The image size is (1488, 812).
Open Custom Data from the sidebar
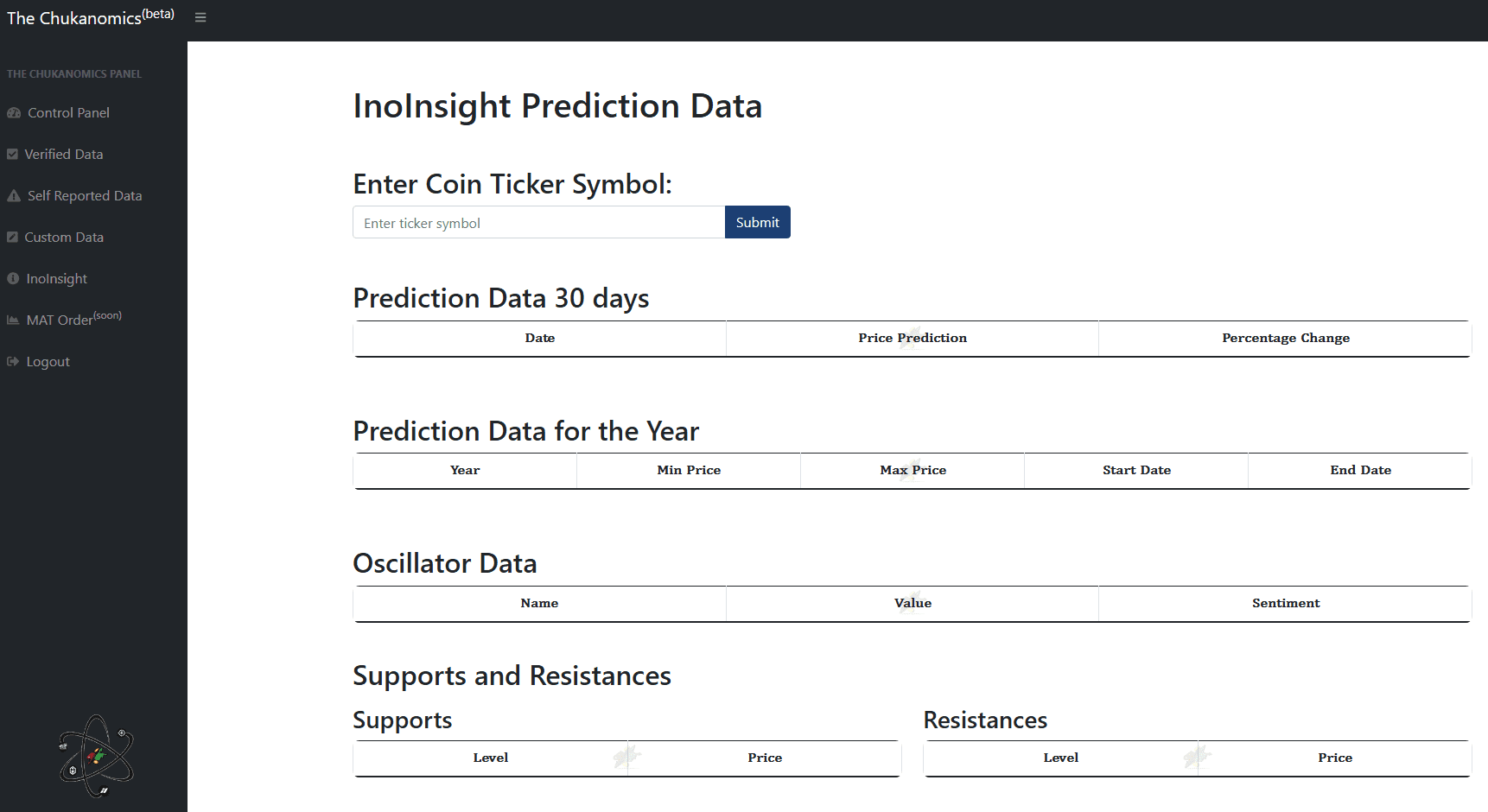(64, 238)
